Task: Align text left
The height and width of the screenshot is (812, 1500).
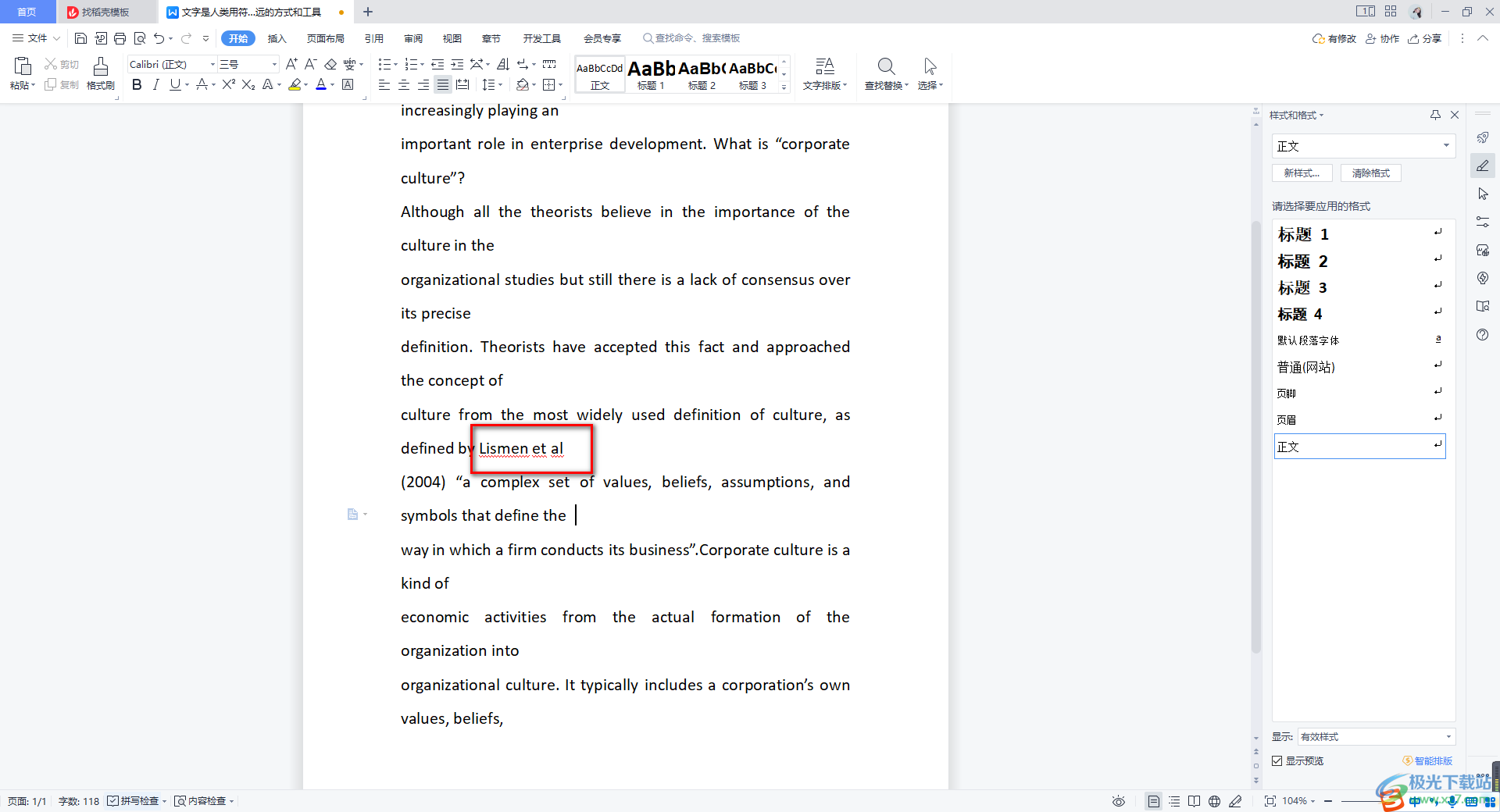Action: tap(384, 84)
